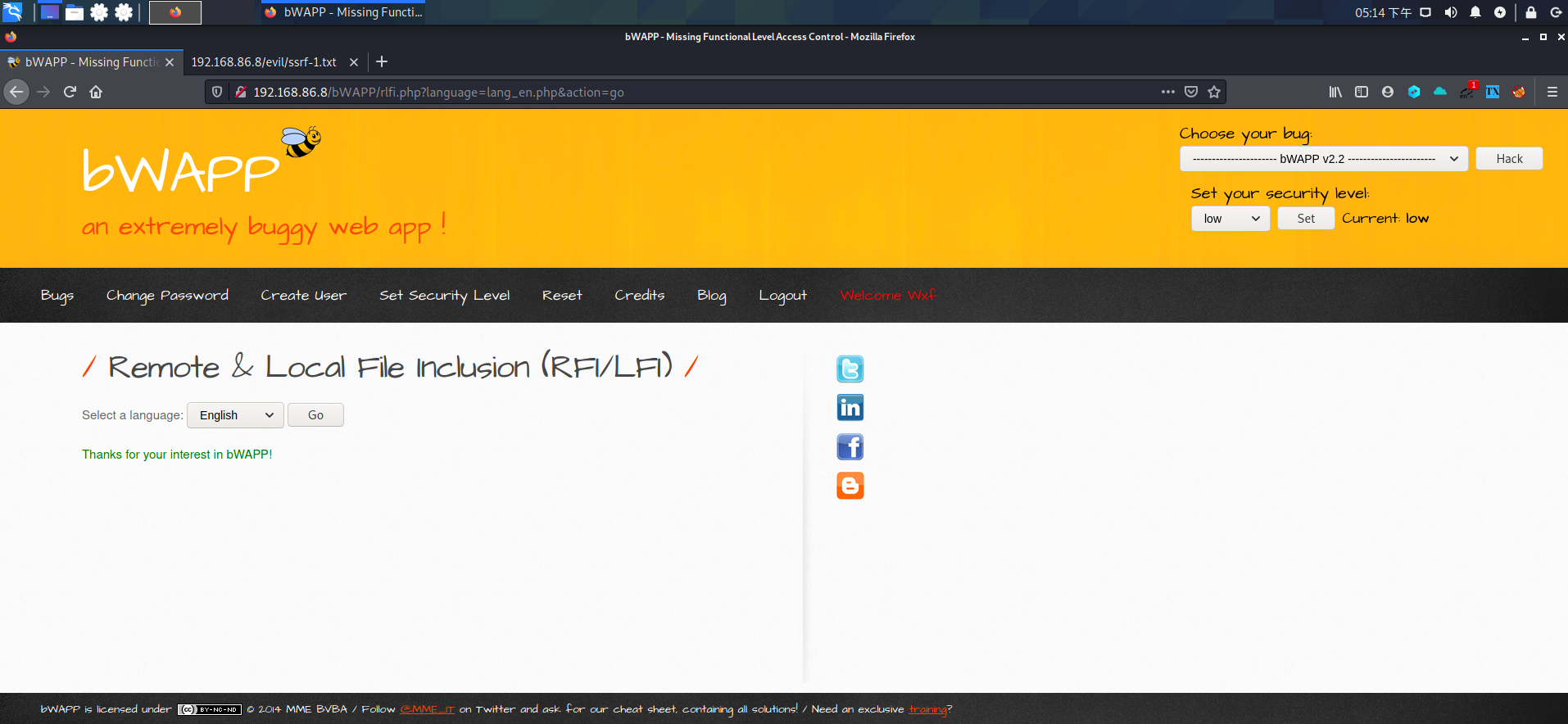The height and width of the screenshot is (724, 1568).
Task: Open the Bugs menu item
Action: click(x=57, y=296)
